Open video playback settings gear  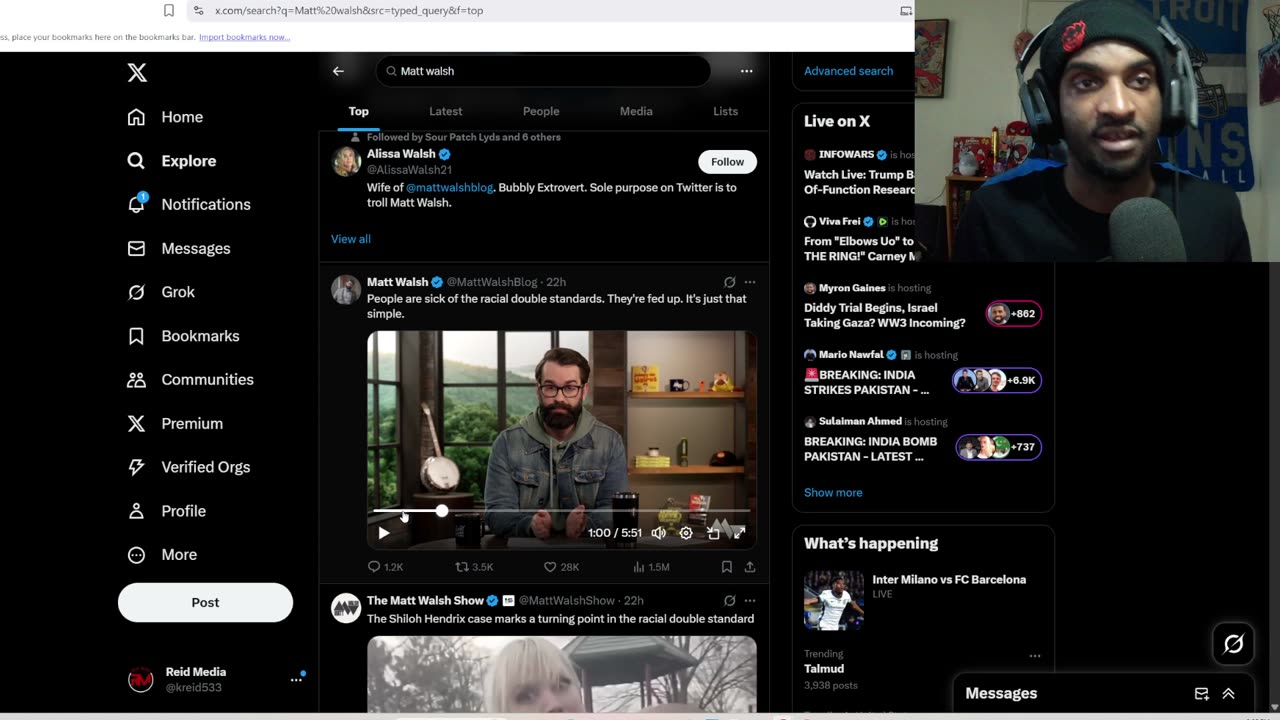tap(686, 533)
